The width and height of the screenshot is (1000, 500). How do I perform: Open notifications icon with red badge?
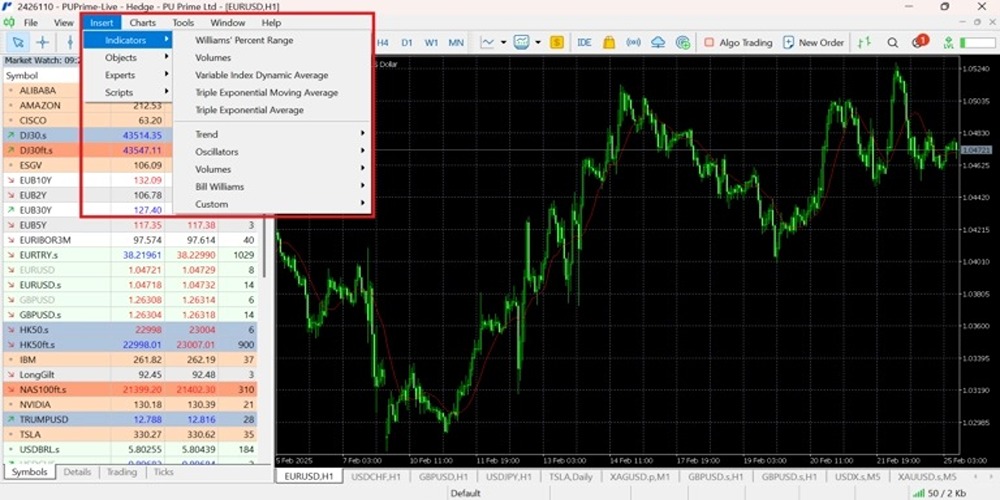click(x=918, y=42)
